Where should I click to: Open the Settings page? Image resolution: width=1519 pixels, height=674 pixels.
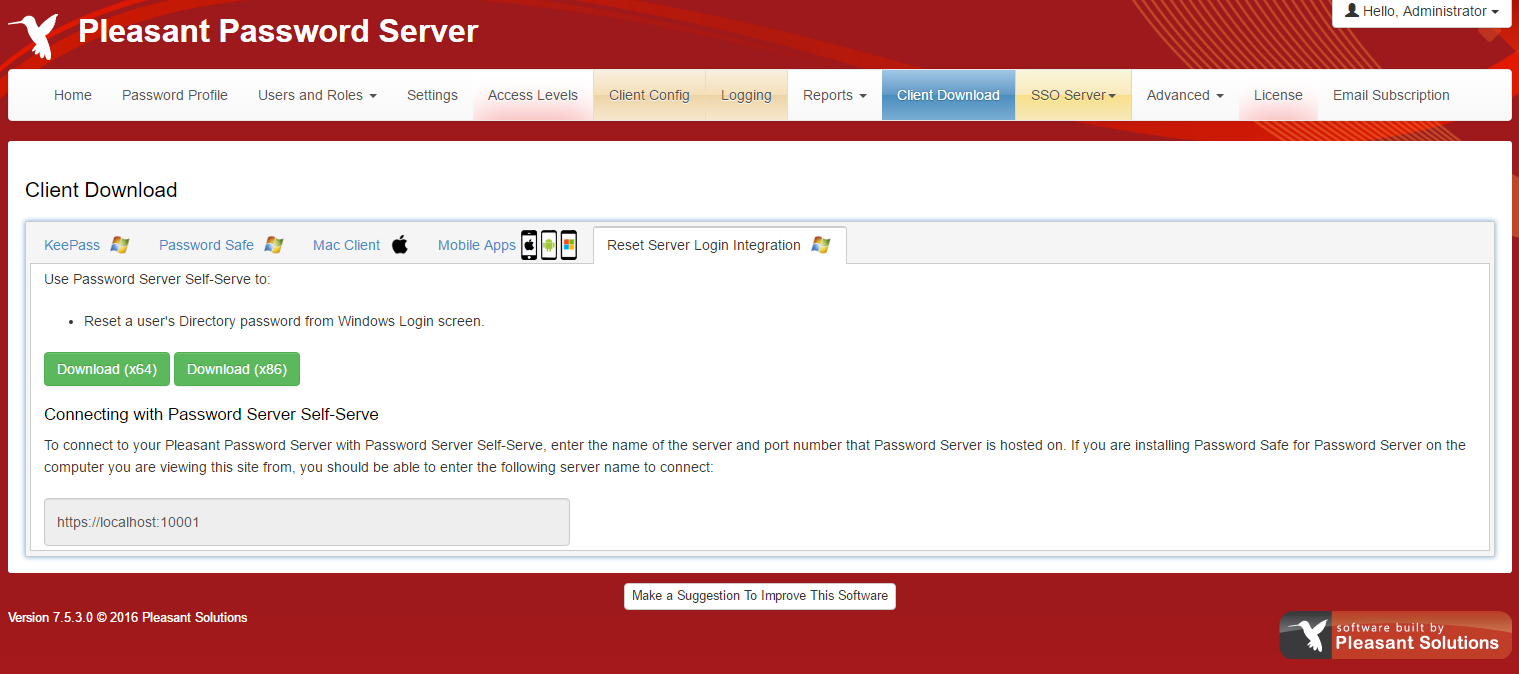click(432, 95)
